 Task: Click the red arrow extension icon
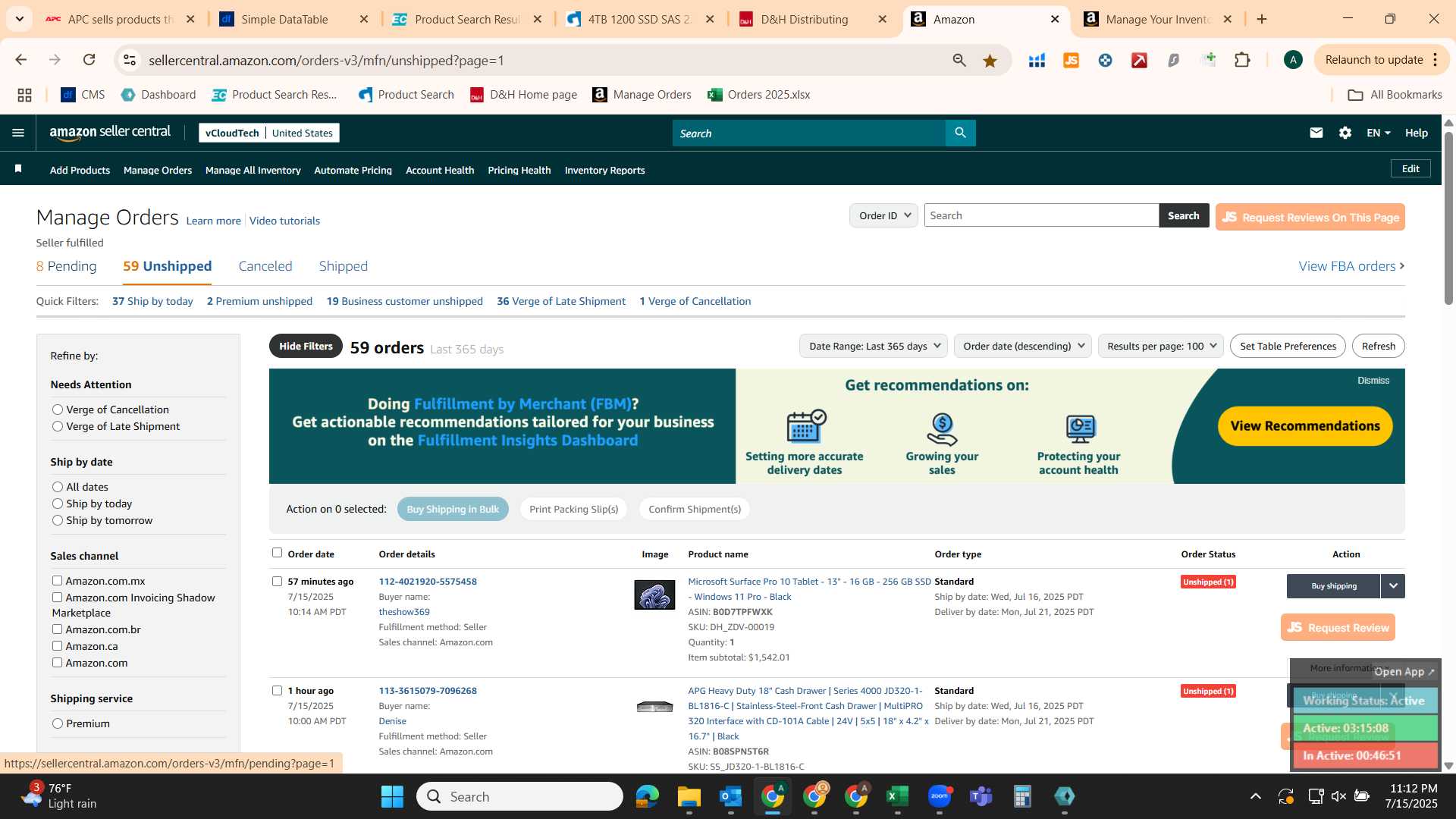1139,61
